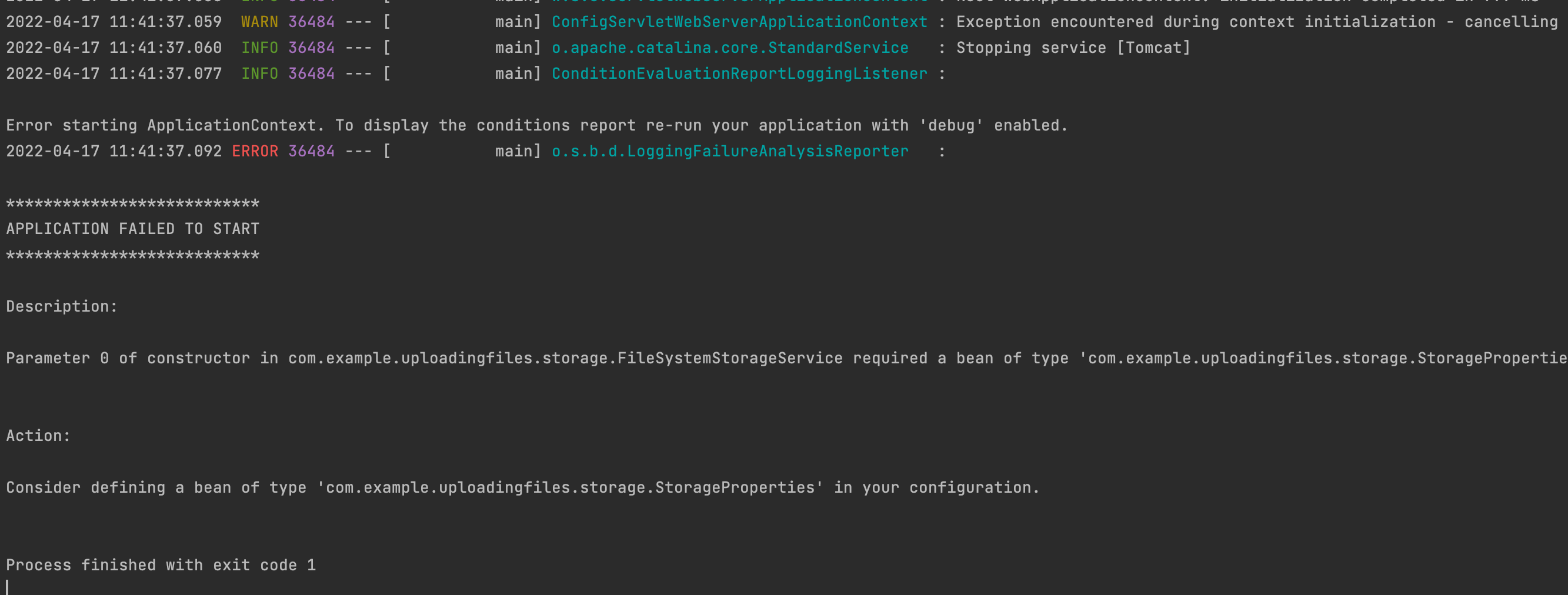Click the Description: line
Image resolution: width=1568 pixels, height=595 pixels.
pyautogui.click(x=62, y=306)
